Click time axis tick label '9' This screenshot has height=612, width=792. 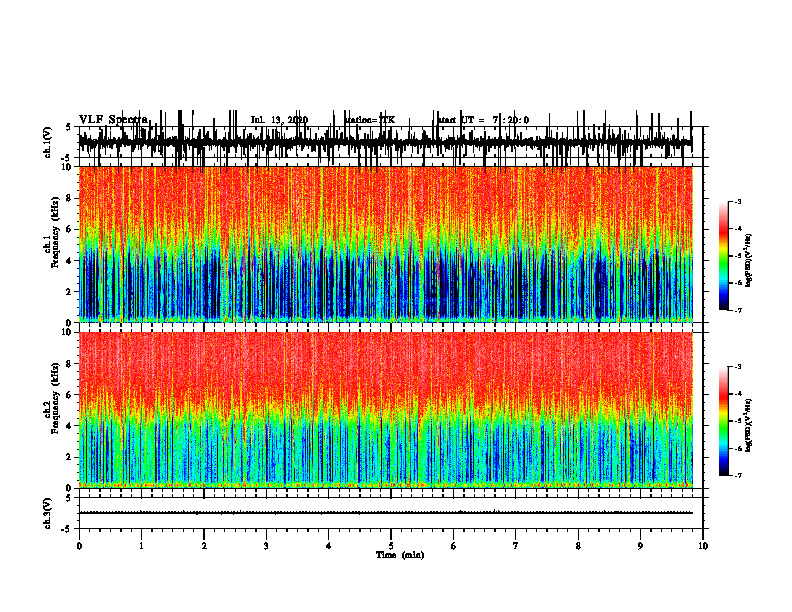tap(640, 546)
